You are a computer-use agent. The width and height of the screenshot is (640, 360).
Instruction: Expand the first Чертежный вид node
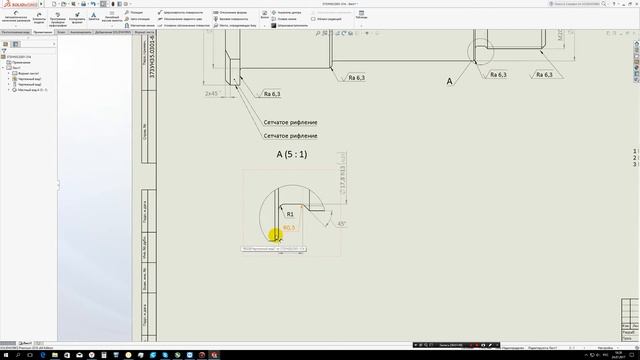click(x=9, y=79)
